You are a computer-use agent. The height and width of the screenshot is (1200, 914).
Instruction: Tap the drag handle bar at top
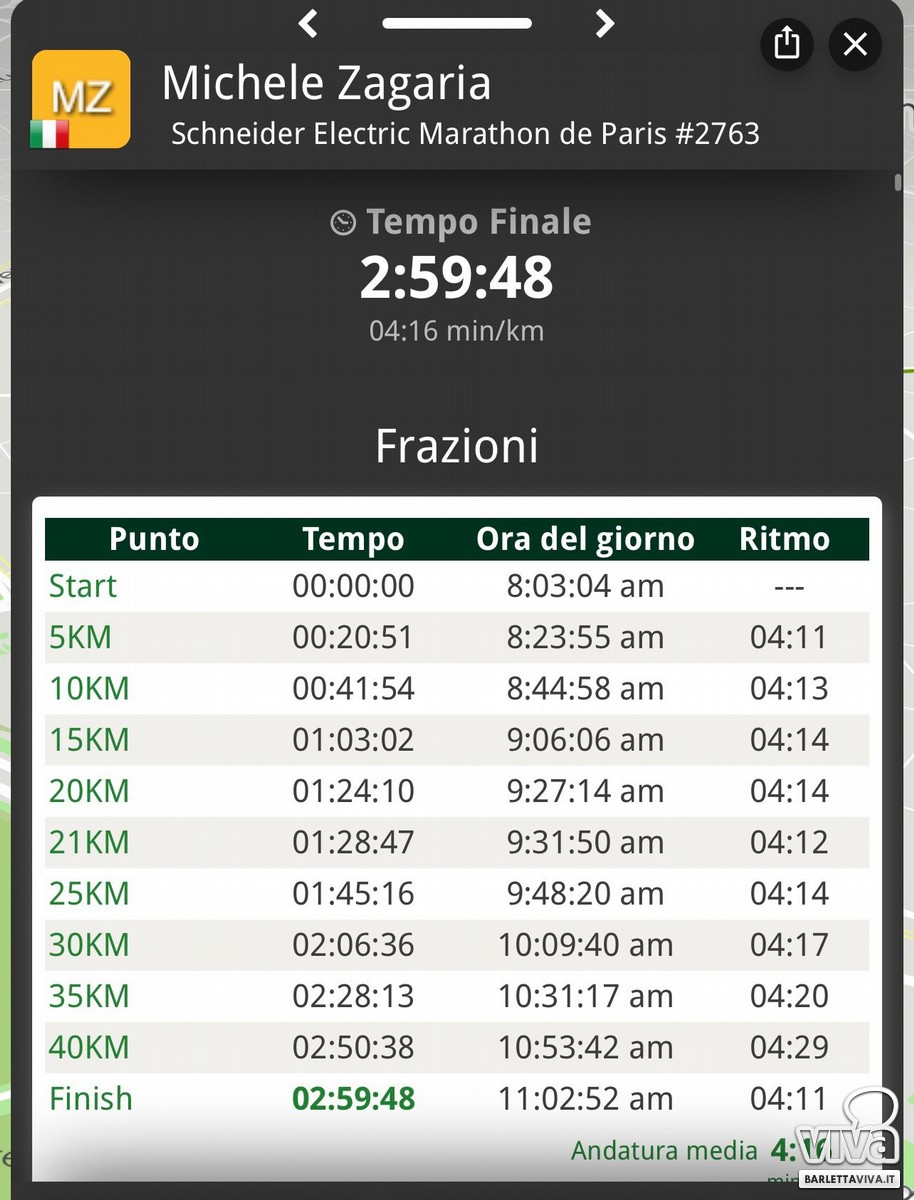tap(456, 23)
